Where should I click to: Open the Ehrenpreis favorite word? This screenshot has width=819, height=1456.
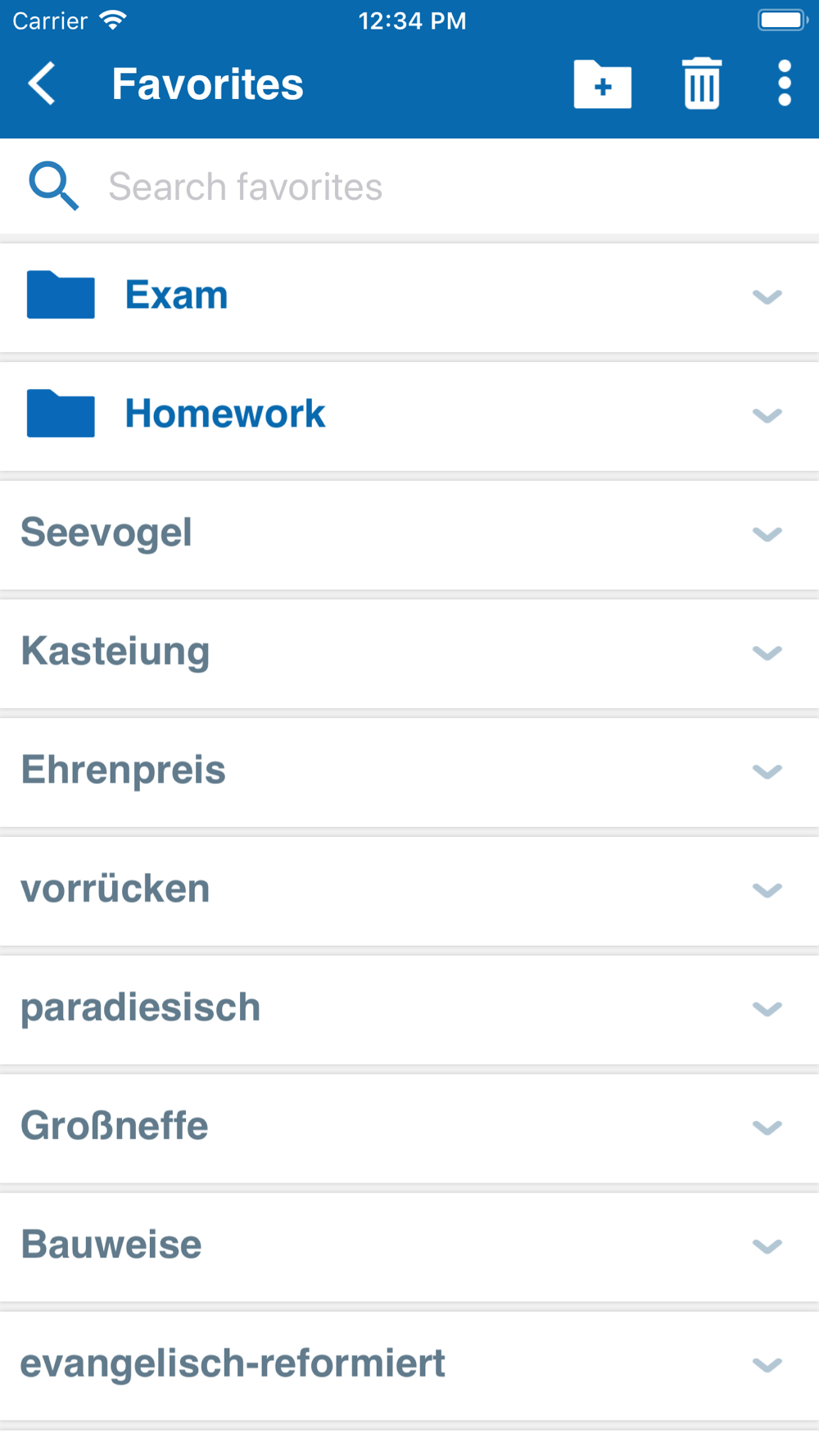[123, 770]
